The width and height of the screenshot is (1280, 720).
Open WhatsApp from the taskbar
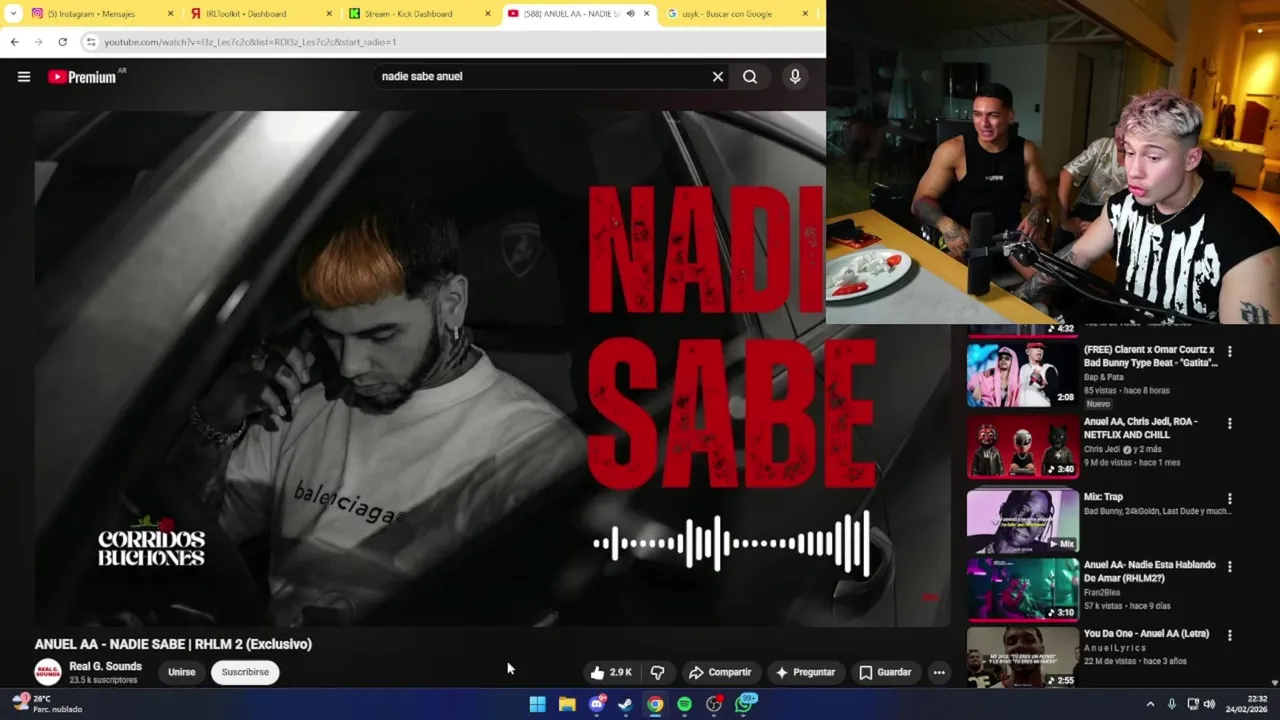click(x=745, y=704)
